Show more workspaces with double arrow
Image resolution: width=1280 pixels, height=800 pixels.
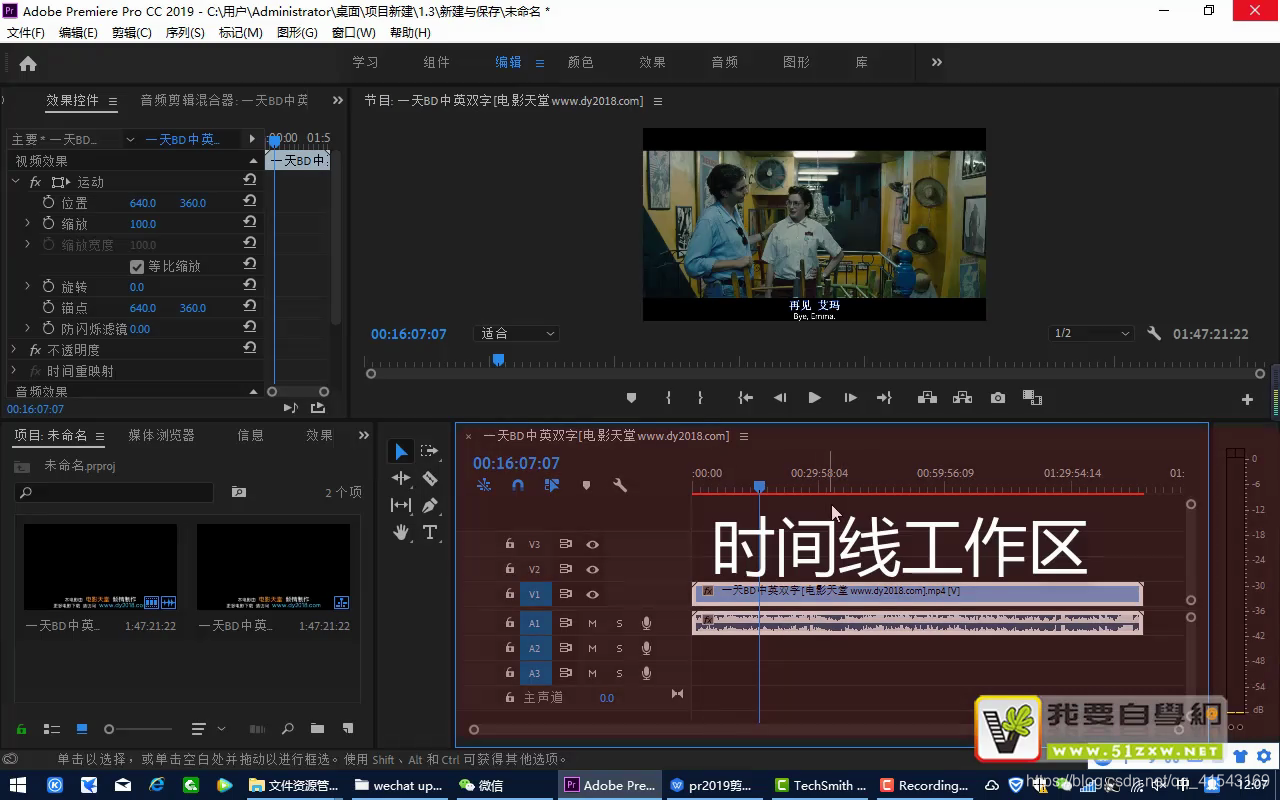tap(937, 62)
